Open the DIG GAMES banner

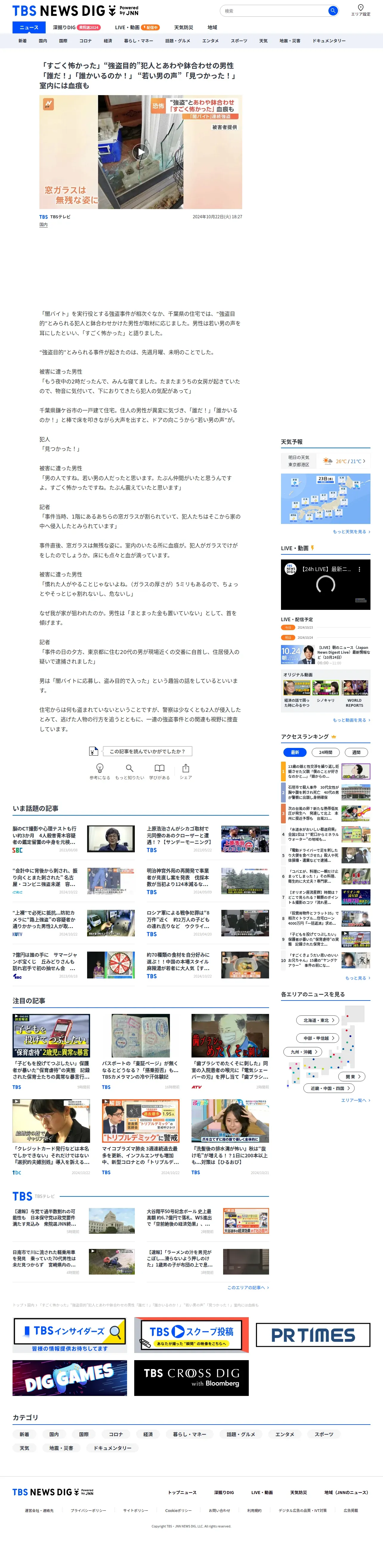[x=70, y=1378]
